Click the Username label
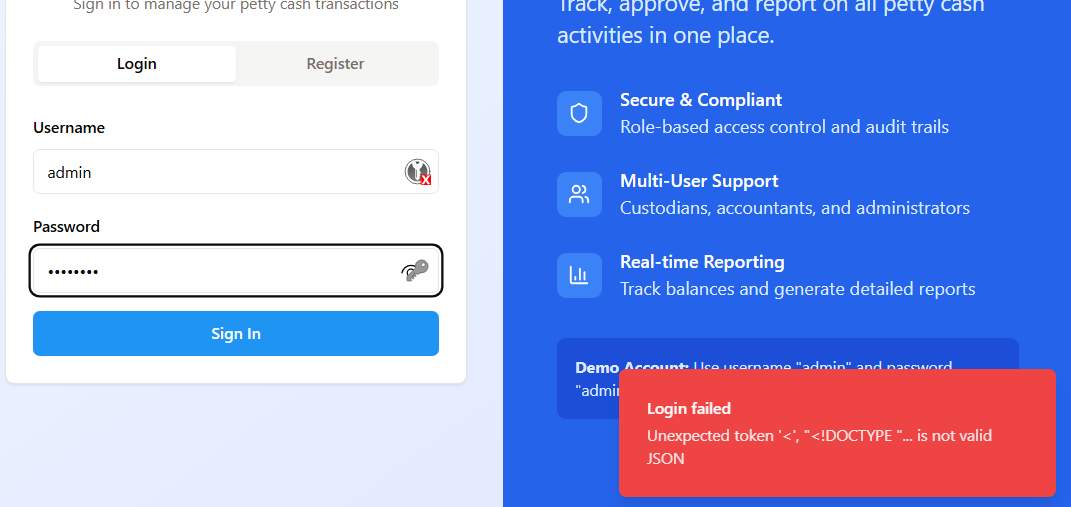The height and width of the screenshot is (507, 1071). click(69, 128)
